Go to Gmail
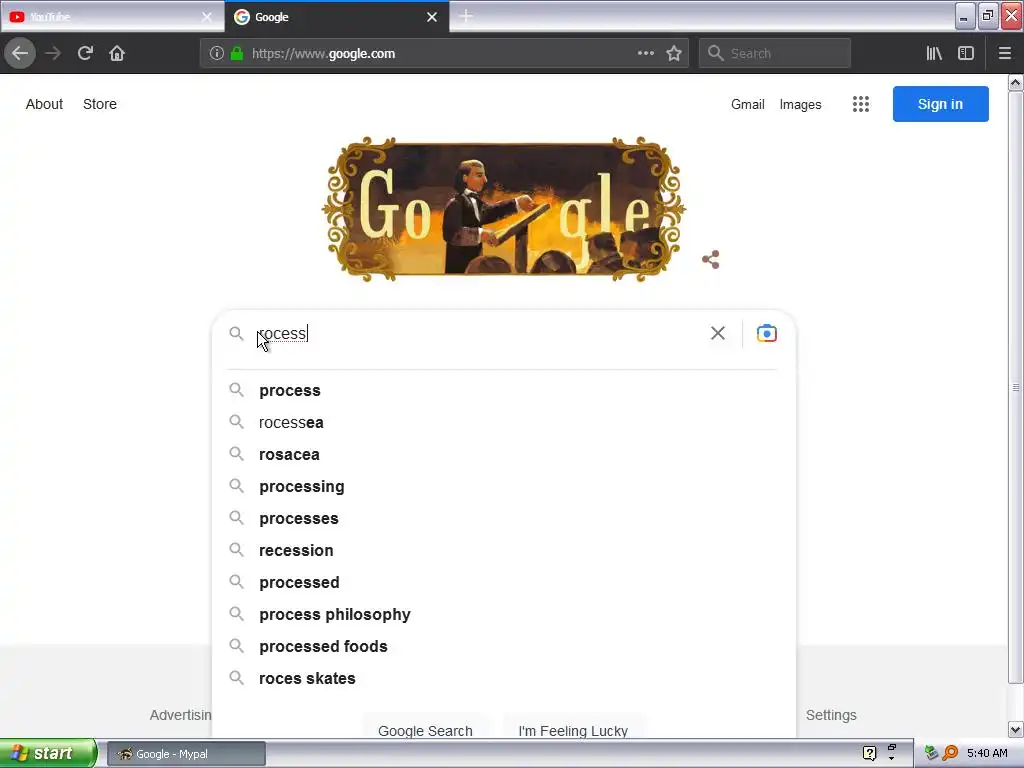The width and height of the screenshot is (1024, 768). [x=748, y=104]
